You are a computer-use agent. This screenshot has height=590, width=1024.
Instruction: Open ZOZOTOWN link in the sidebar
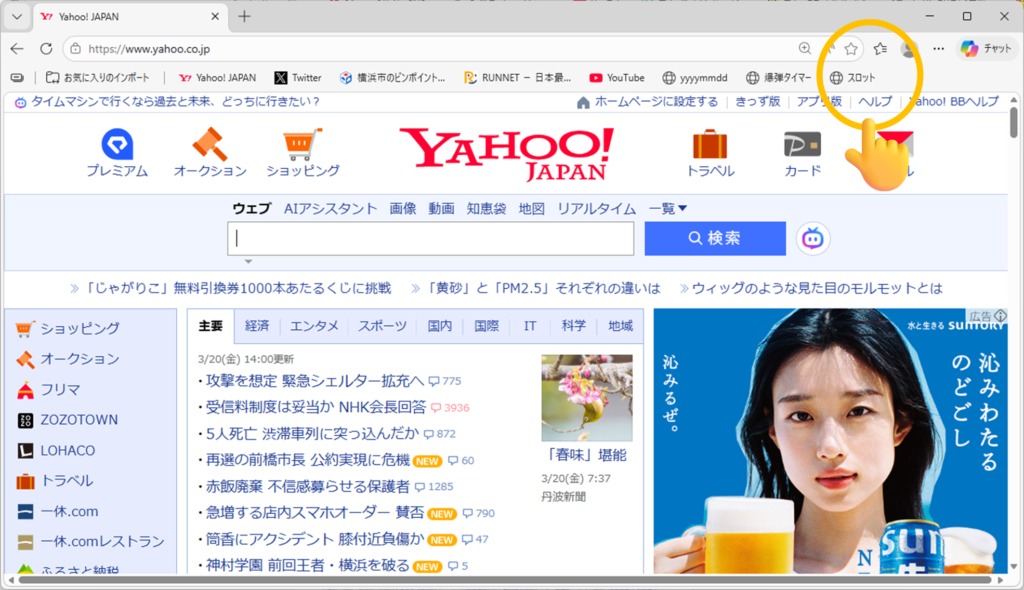(78, 420)
